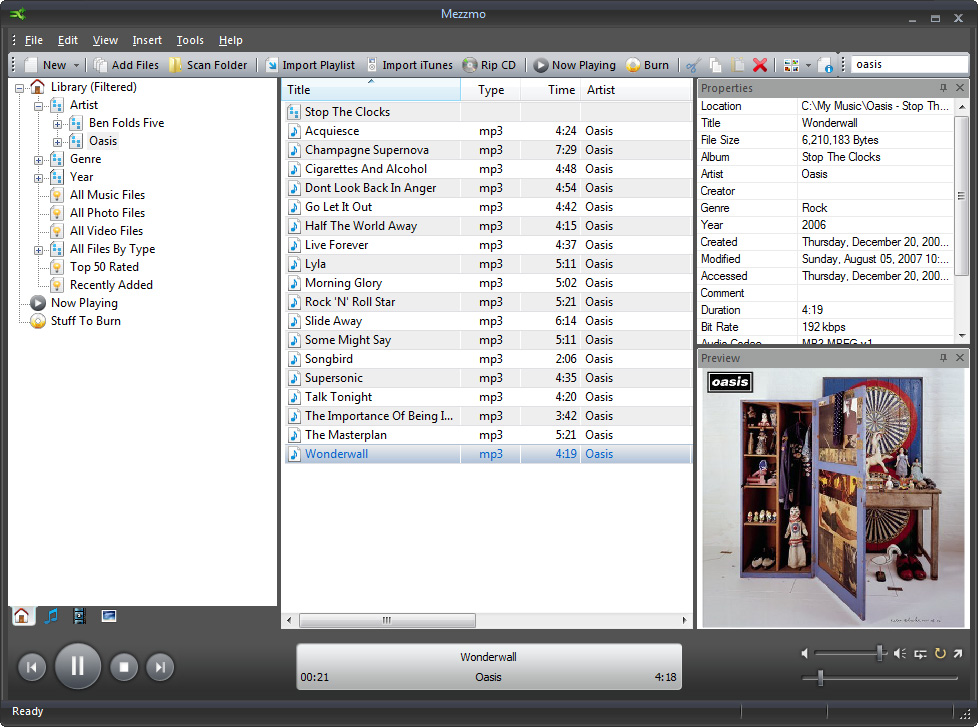Toggle the yellow repeat icon
The width and height of the screenshot is (978, 727).
click(940, 653)
